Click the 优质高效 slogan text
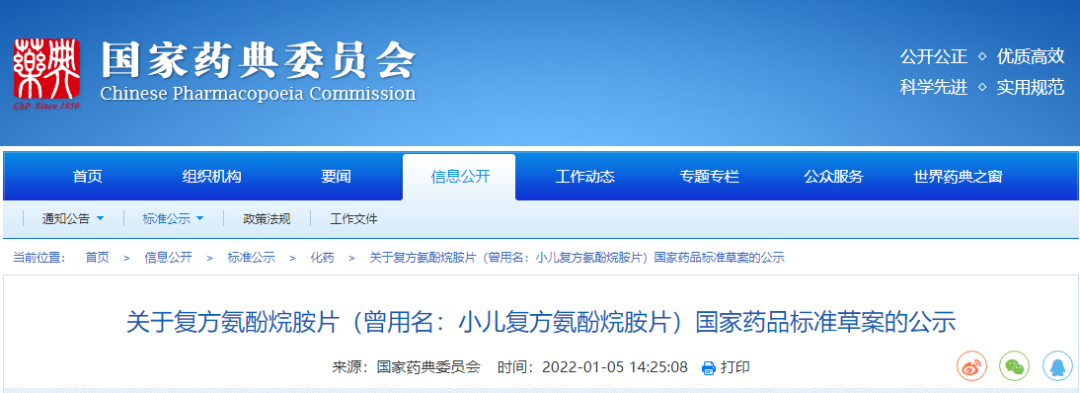 coord(1030,56)
